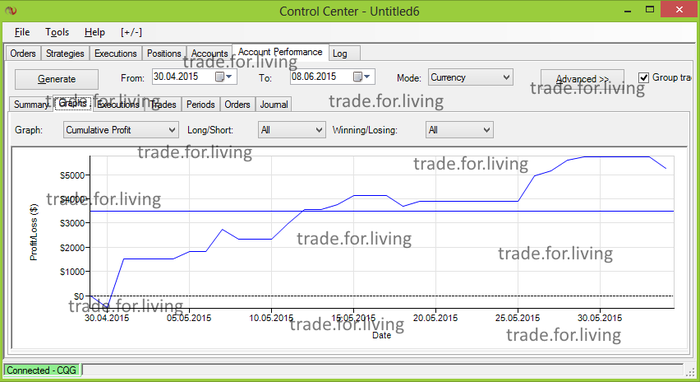Close the Control Center window

[679, 9]
